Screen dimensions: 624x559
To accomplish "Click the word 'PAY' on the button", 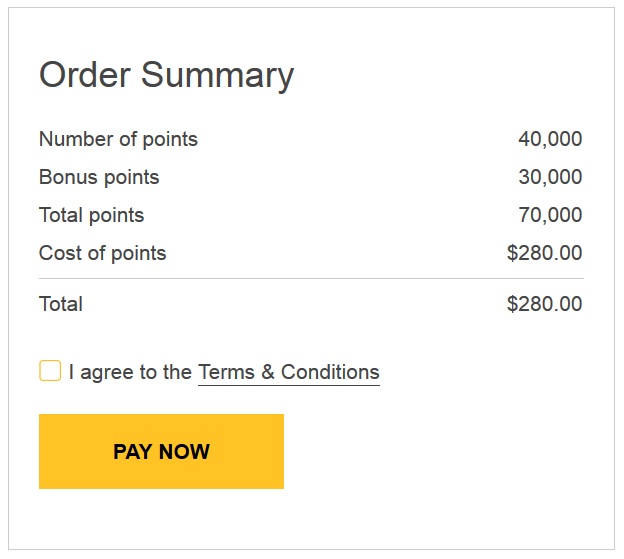I will point(132,451).
